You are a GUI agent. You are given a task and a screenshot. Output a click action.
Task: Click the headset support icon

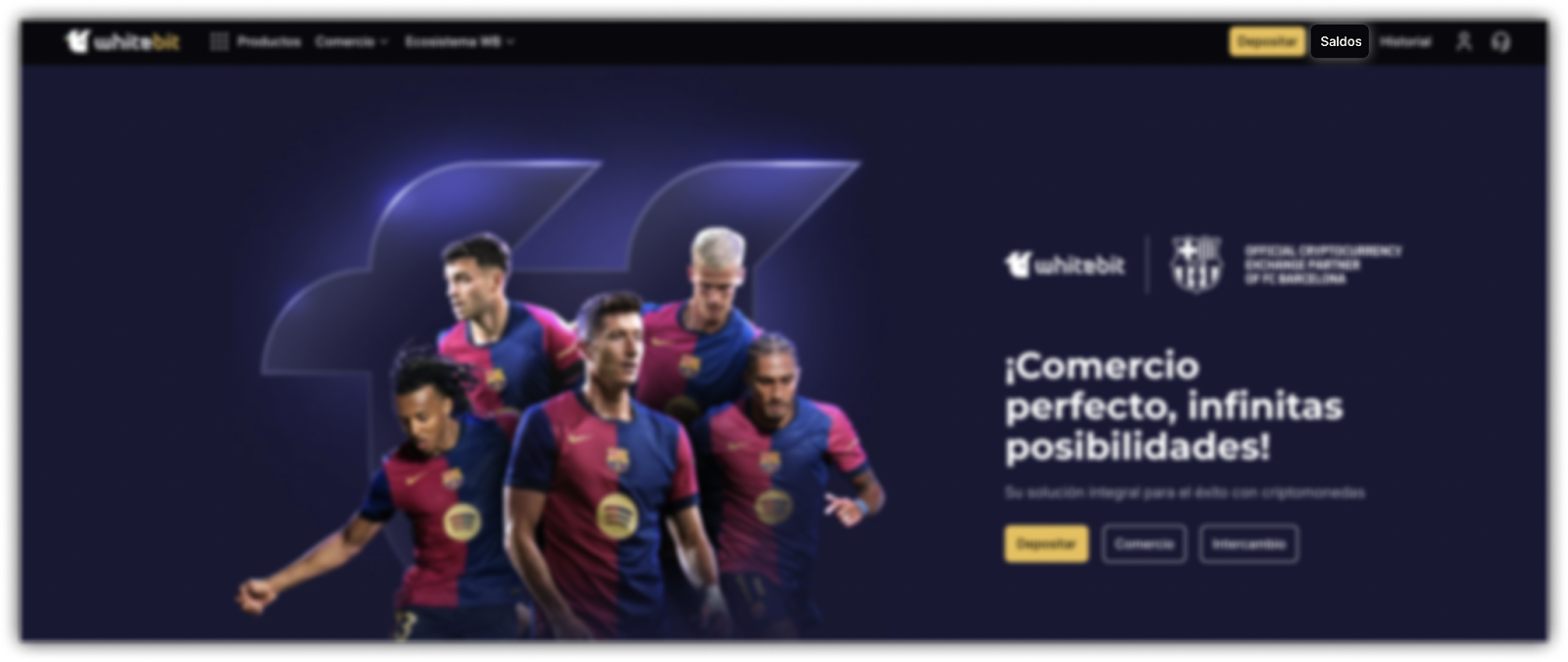1500,41
